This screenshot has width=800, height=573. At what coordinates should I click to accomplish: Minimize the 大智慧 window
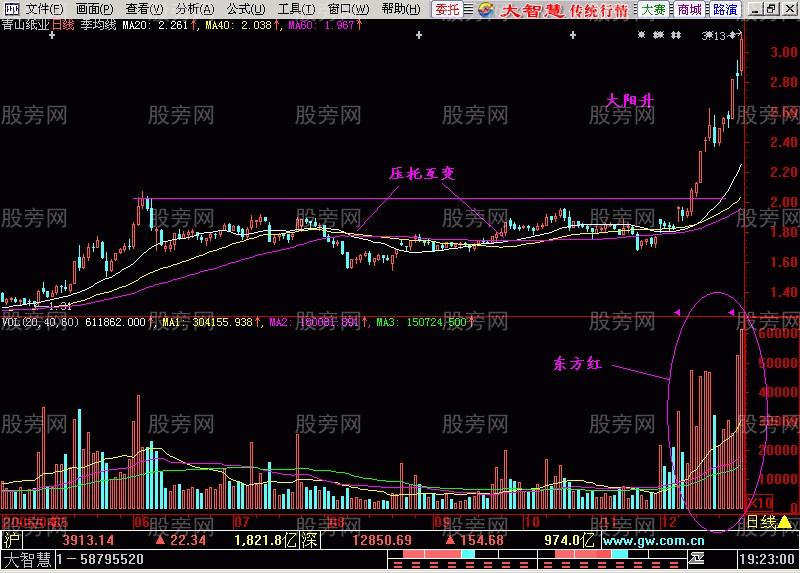coord(757,9)
